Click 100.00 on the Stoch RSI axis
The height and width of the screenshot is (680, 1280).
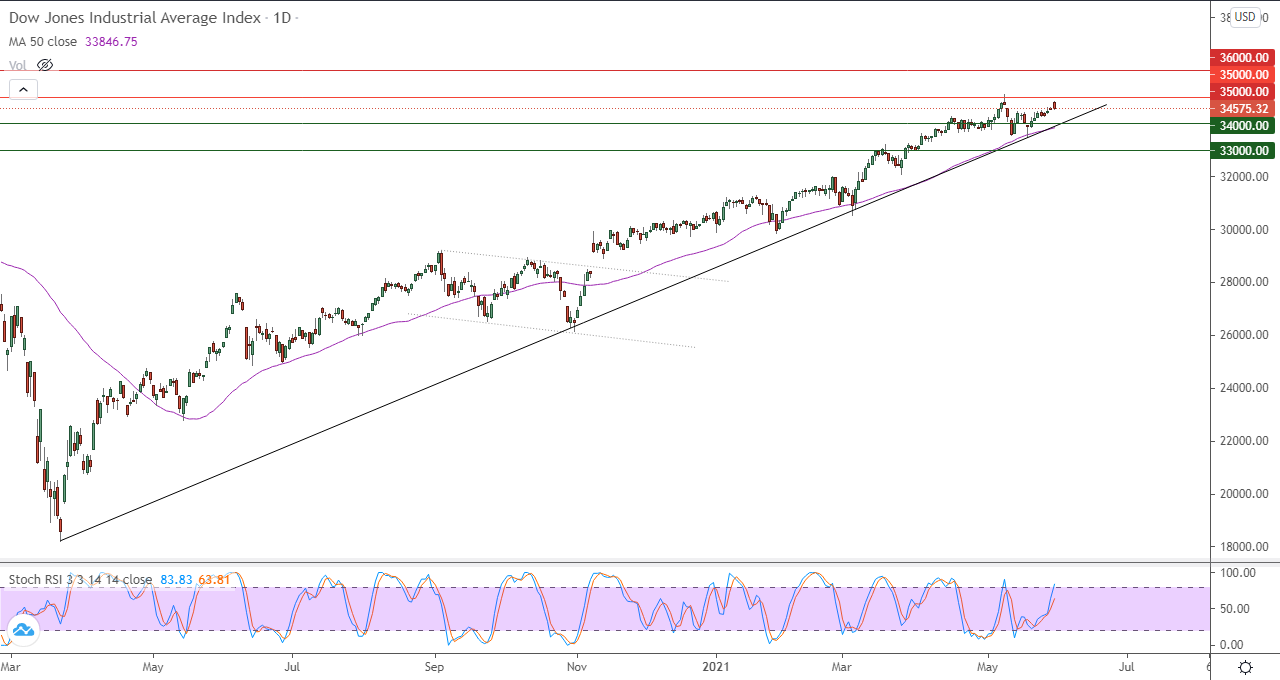[1238, 573]
